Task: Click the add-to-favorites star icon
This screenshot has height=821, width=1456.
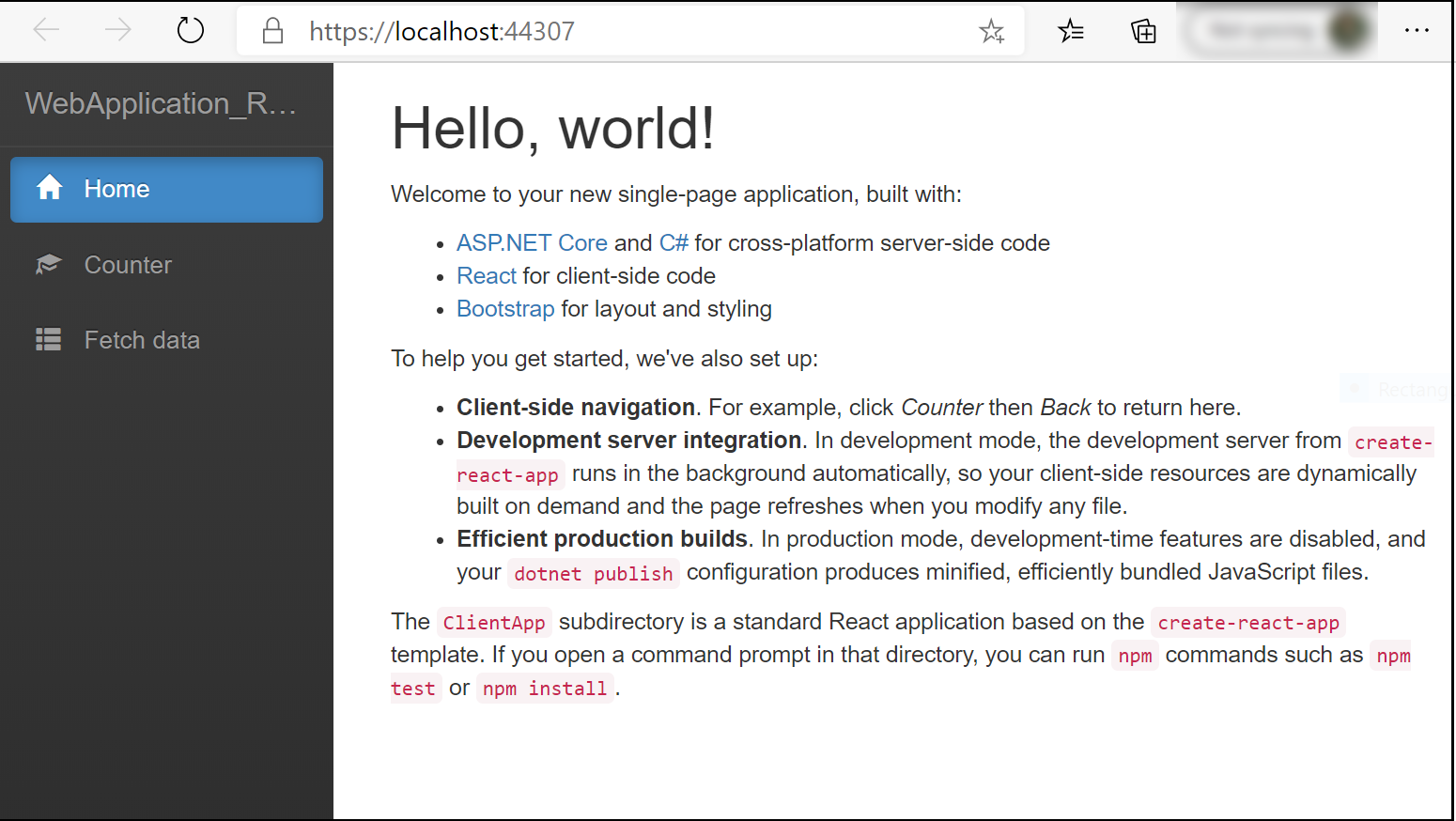Action: 992,31
